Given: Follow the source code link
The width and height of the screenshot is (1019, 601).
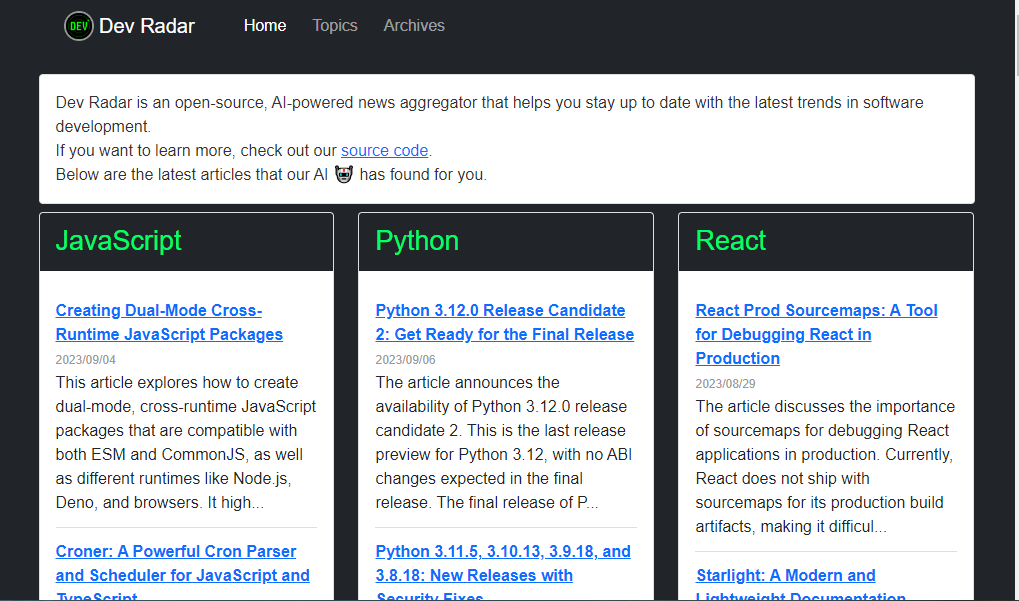Looking at the screenshot, I should coord(384,151).
